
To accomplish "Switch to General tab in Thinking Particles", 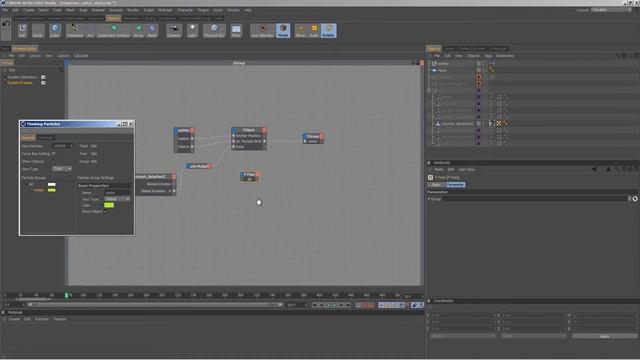I will point(28,138).
